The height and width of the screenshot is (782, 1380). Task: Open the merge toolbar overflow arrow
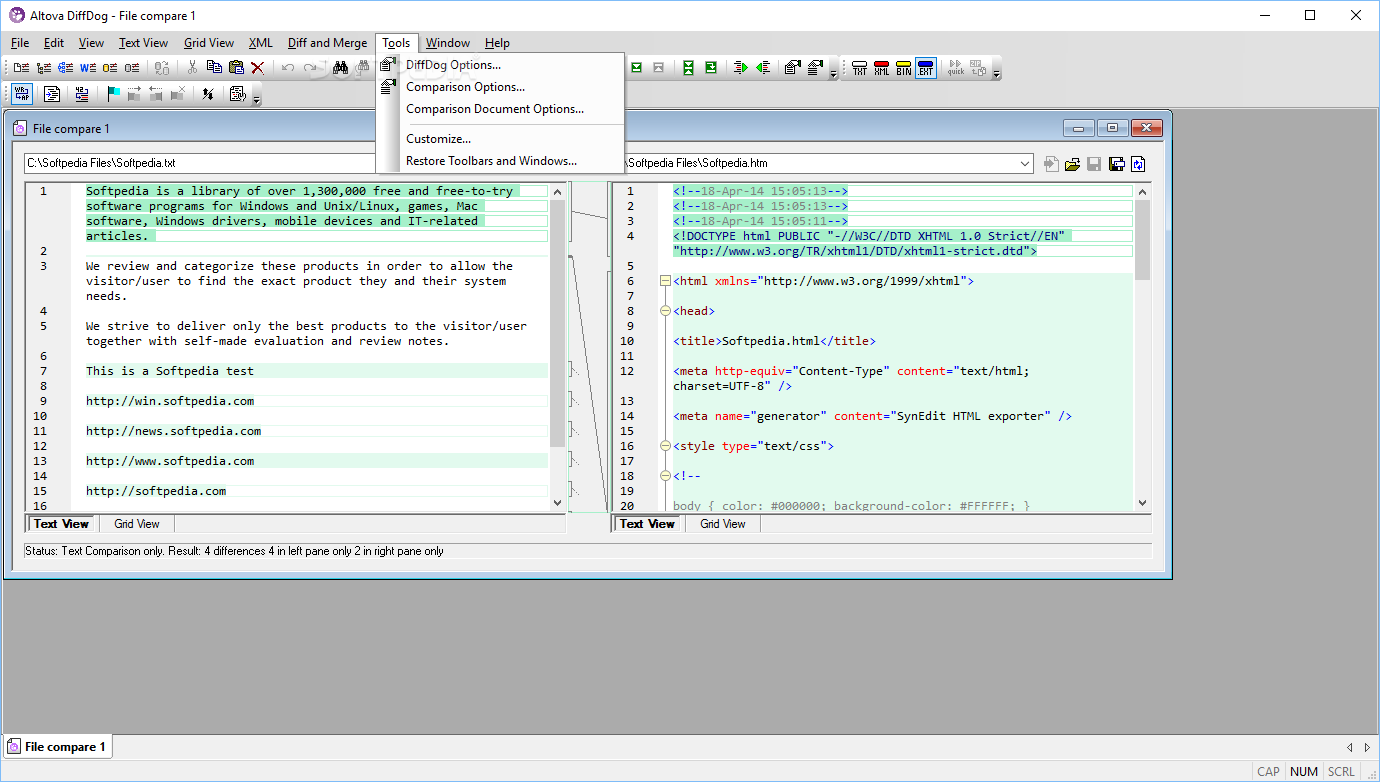833,72
